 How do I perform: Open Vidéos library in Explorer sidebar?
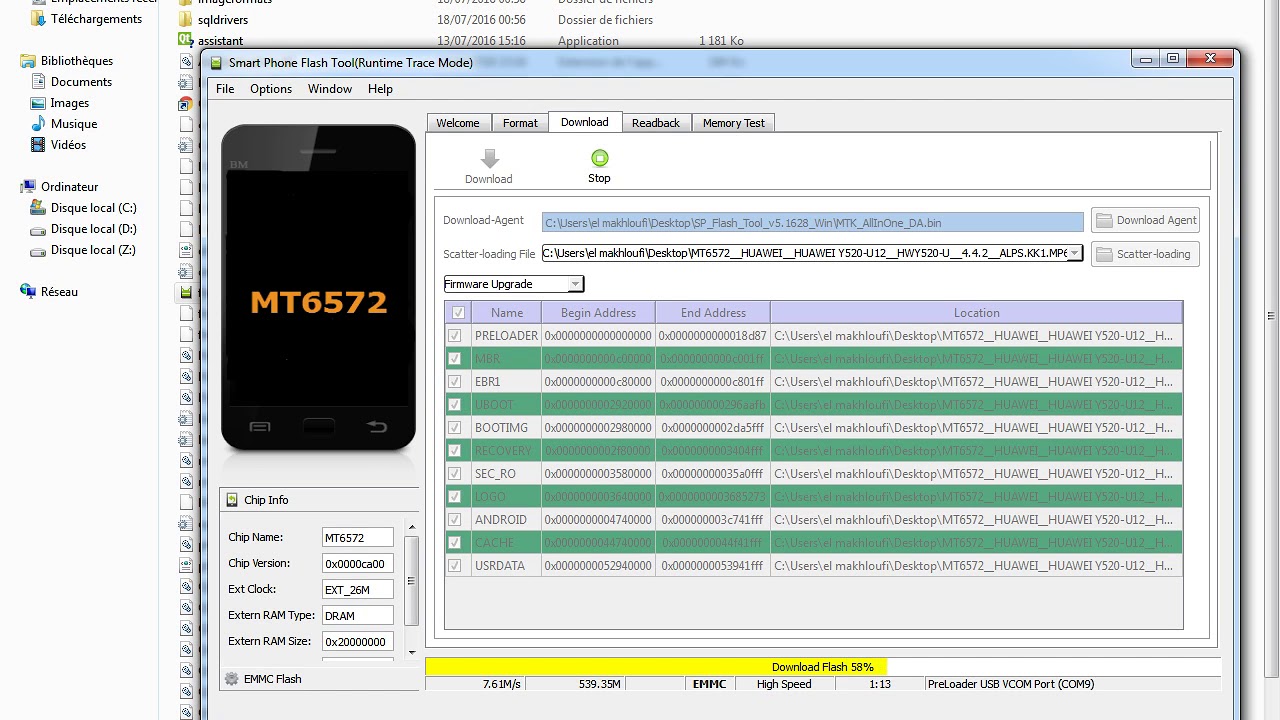click(68, 145)
